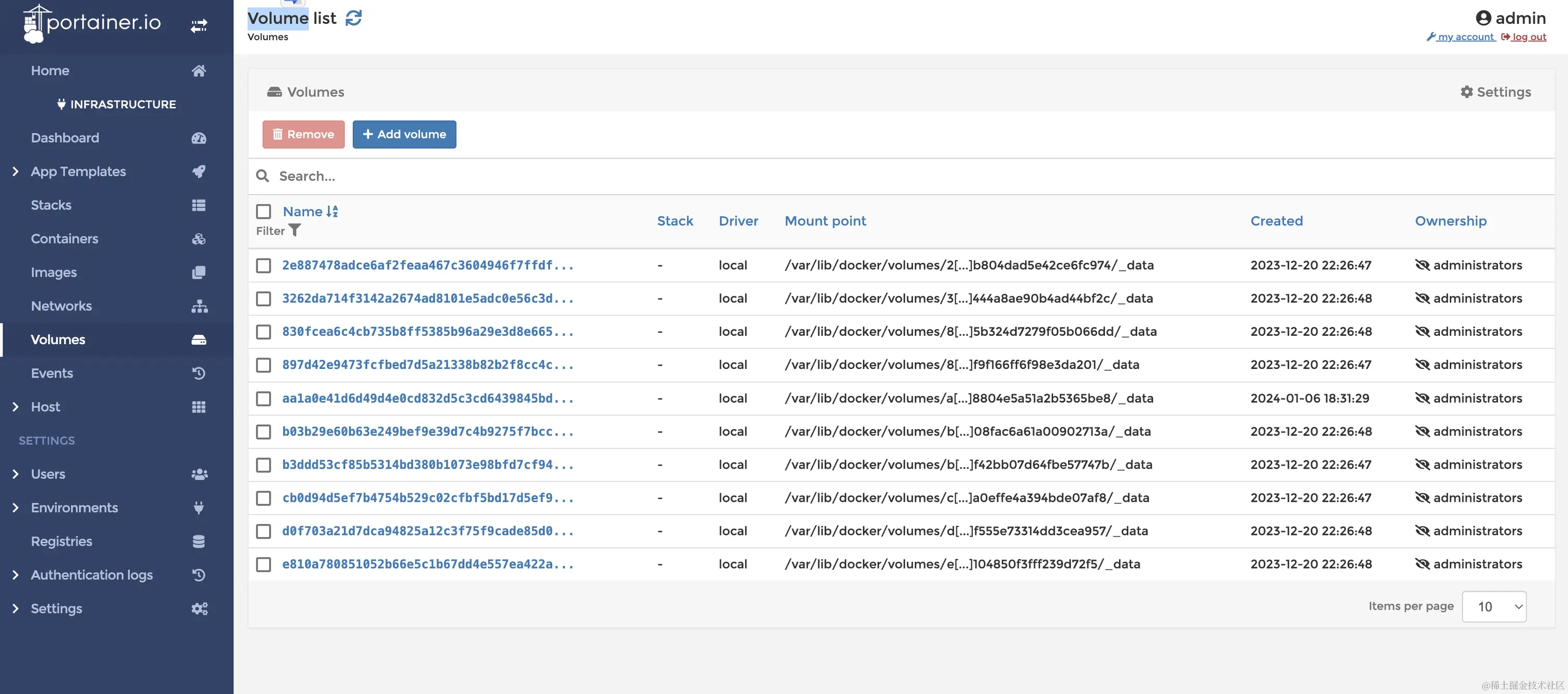Click the Registries database icon
Screen dimensions: 1568x694
(199, 541)
